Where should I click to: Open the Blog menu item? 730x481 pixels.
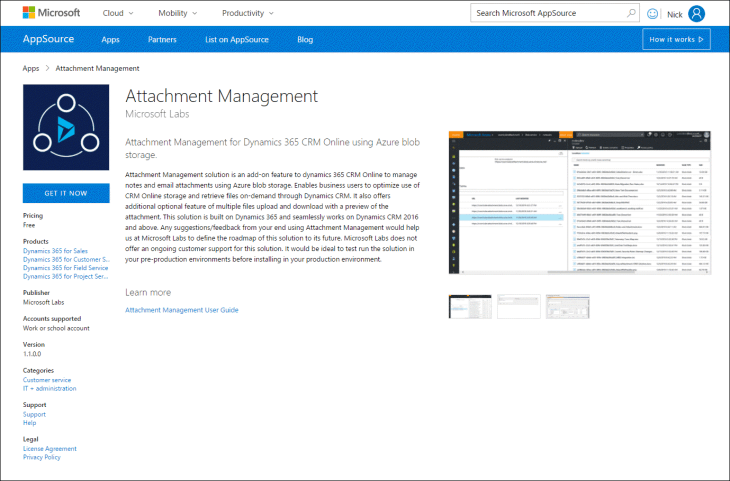coord(305,40)
